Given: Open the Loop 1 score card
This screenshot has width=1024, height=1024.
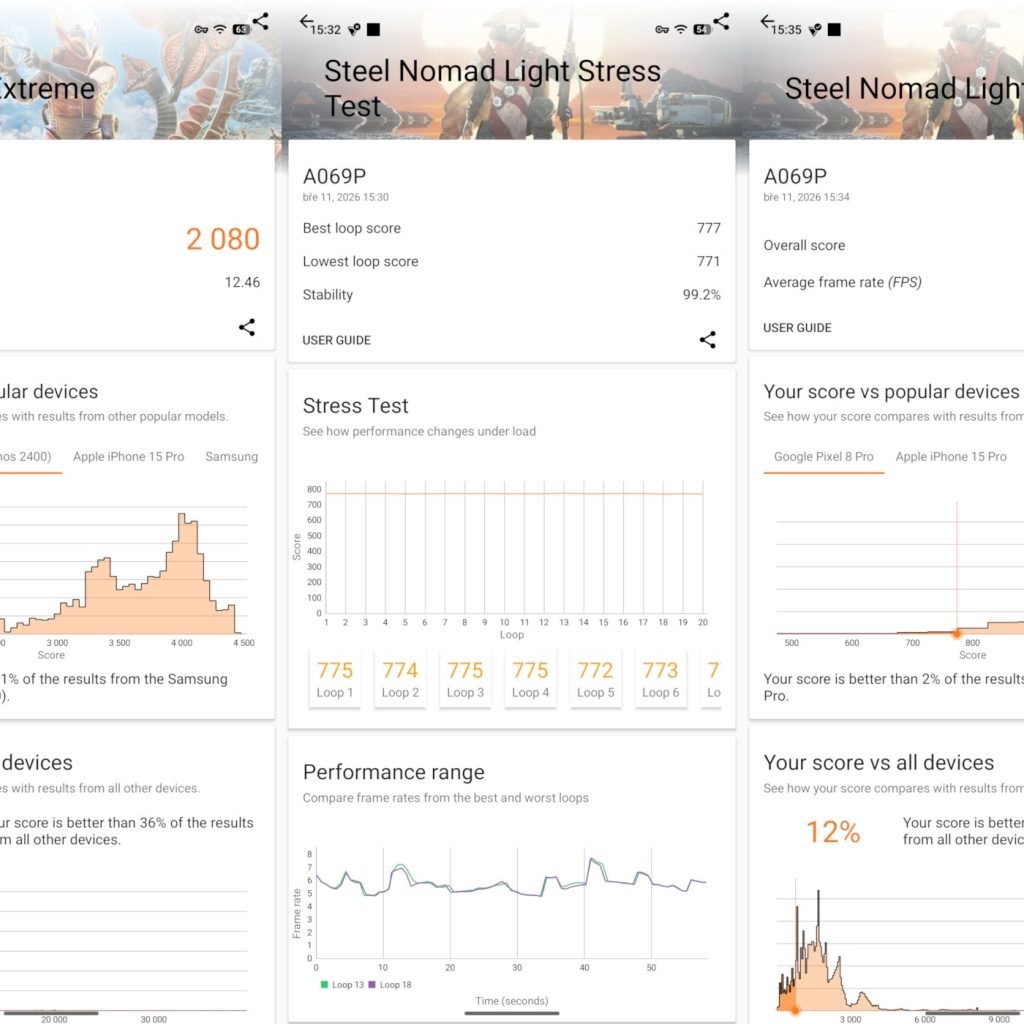Looking at the screenshot, I should pos(335,679).
